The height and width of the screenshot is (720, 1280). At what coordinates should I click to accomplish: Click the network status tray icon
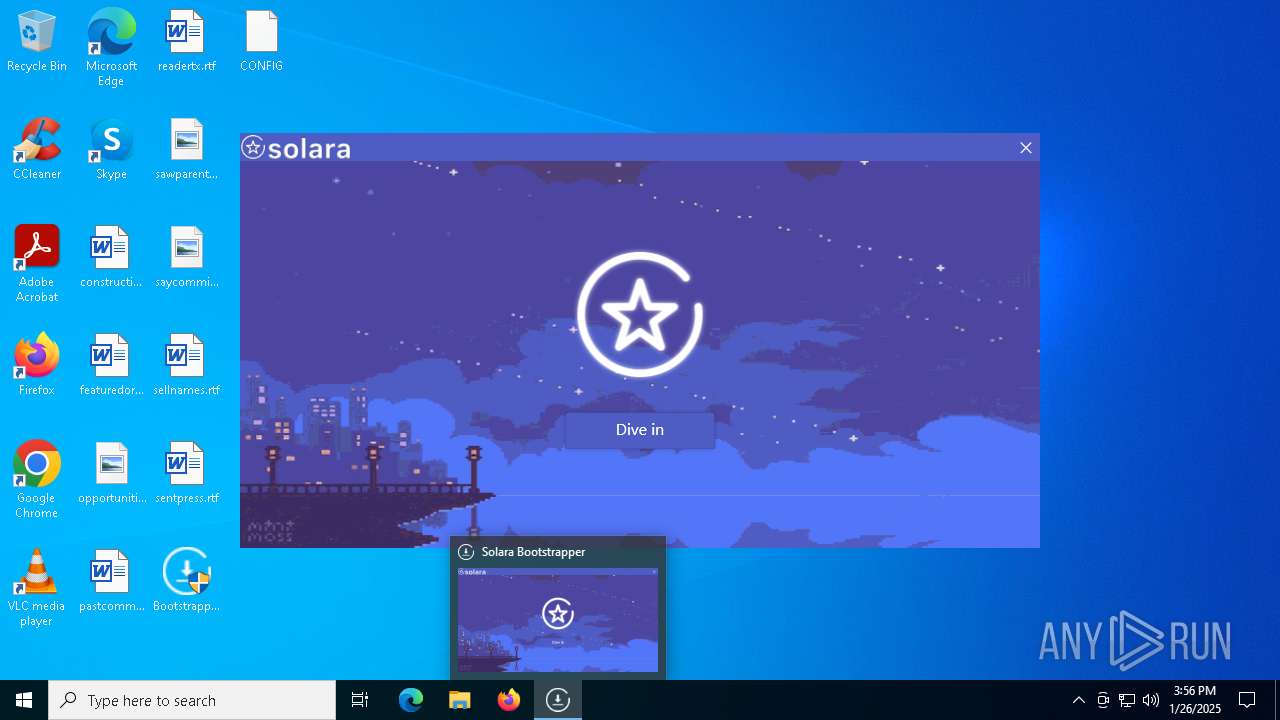coord(1127,700)
